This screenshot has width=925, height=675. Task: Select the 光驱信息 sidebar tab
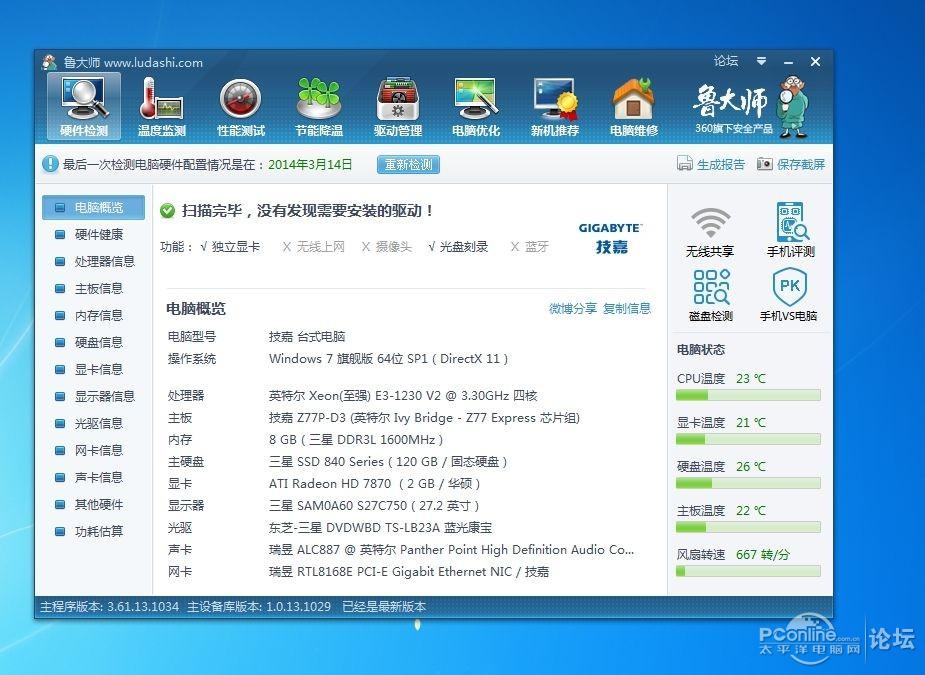click(93, 424)
